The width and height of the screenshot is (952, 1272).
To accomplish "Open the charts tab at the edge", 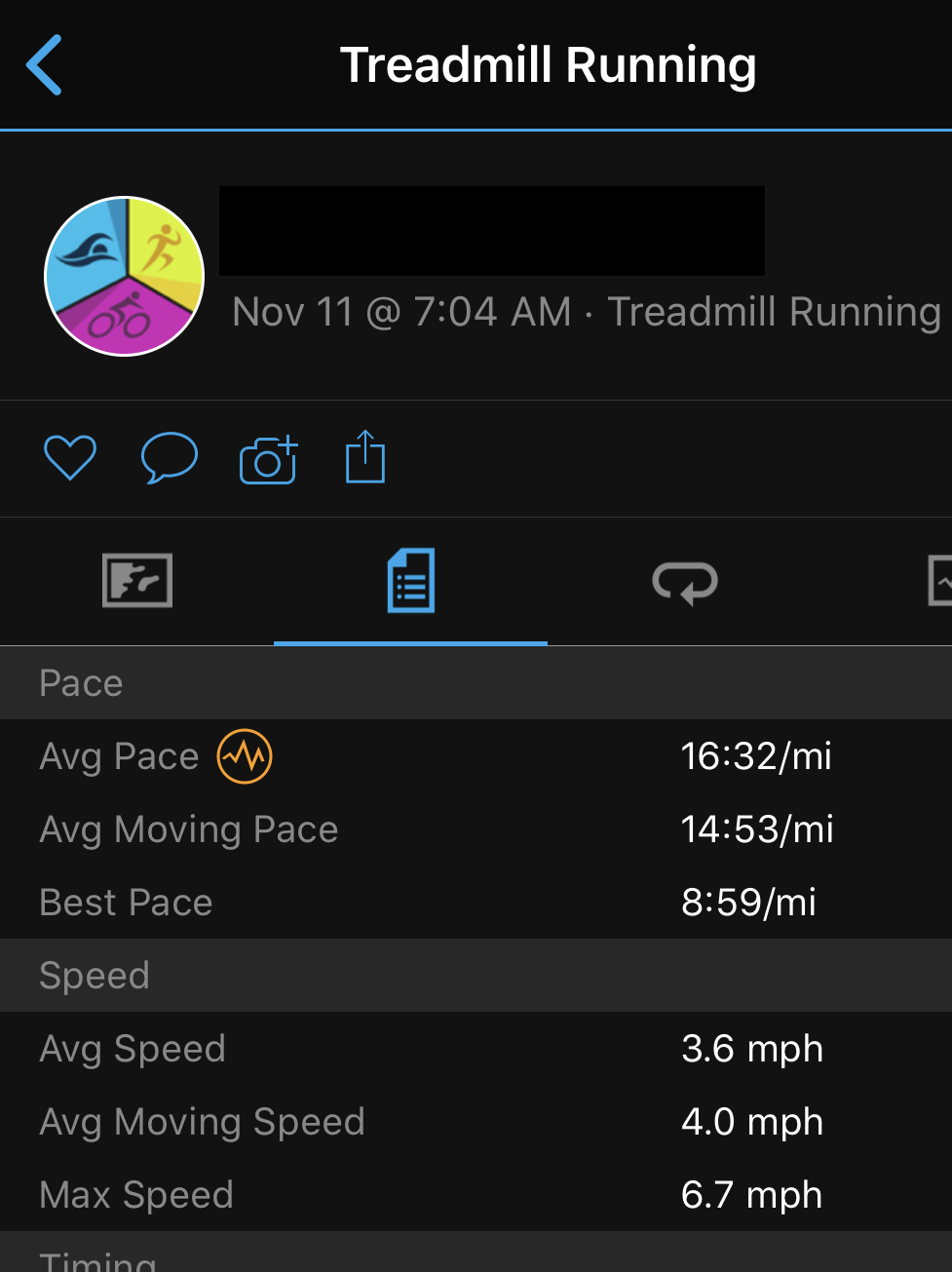I will (x=939, y=581).
